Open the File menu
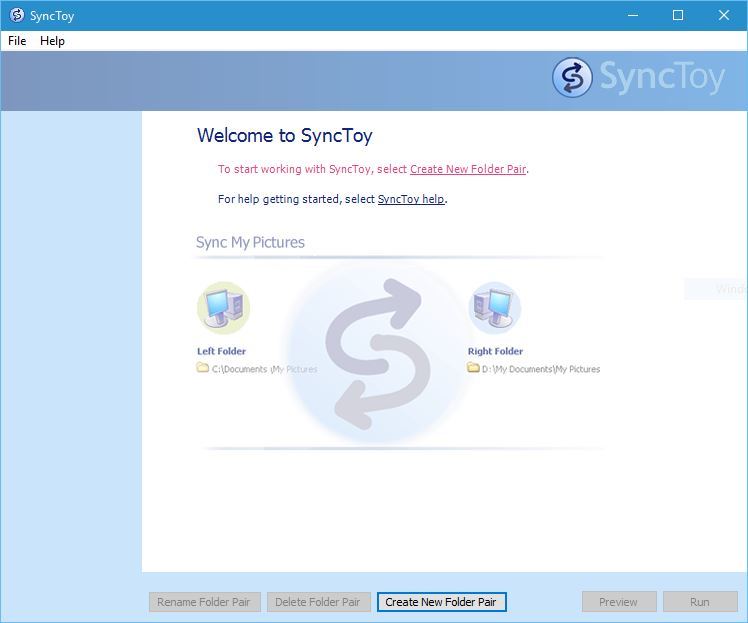 coord(17,41)
